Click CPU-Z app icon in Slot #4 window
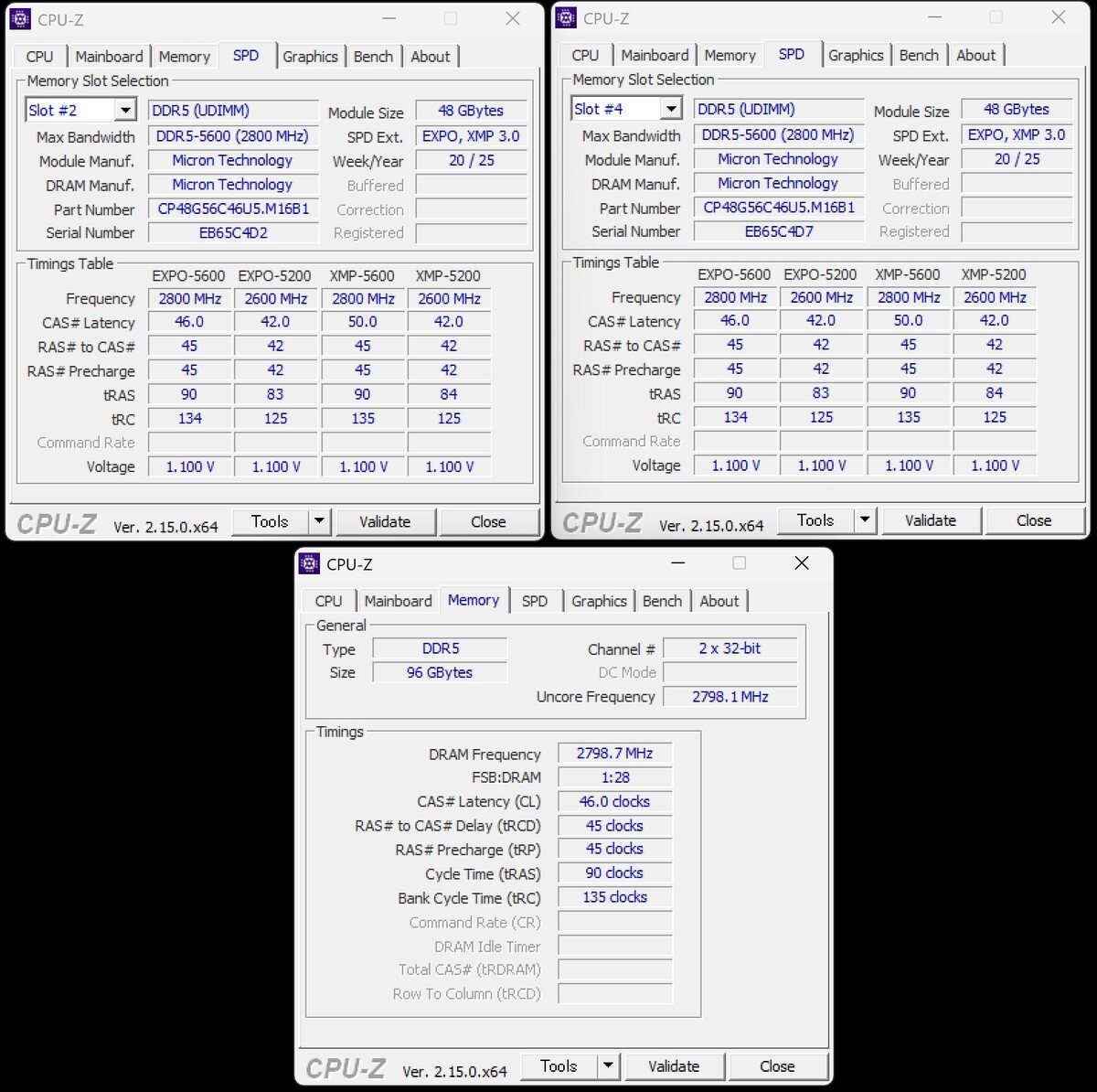The width and height of the screenshot is (1097, 1092). 566,18
